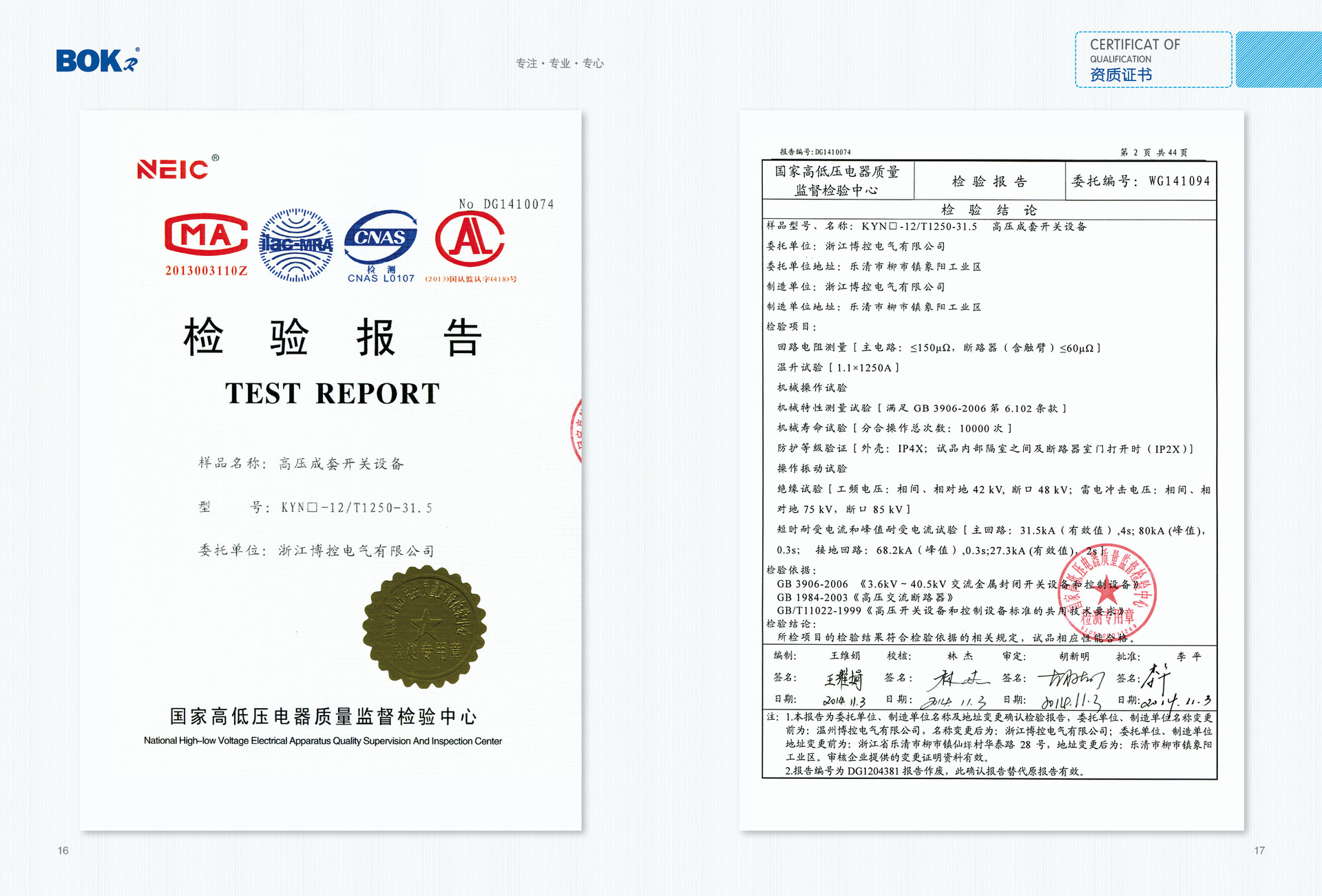Click the handwritten signature beside '批准' 签名
The height and width of the screenshot is (896, 1322).
tap(1156, 678)
